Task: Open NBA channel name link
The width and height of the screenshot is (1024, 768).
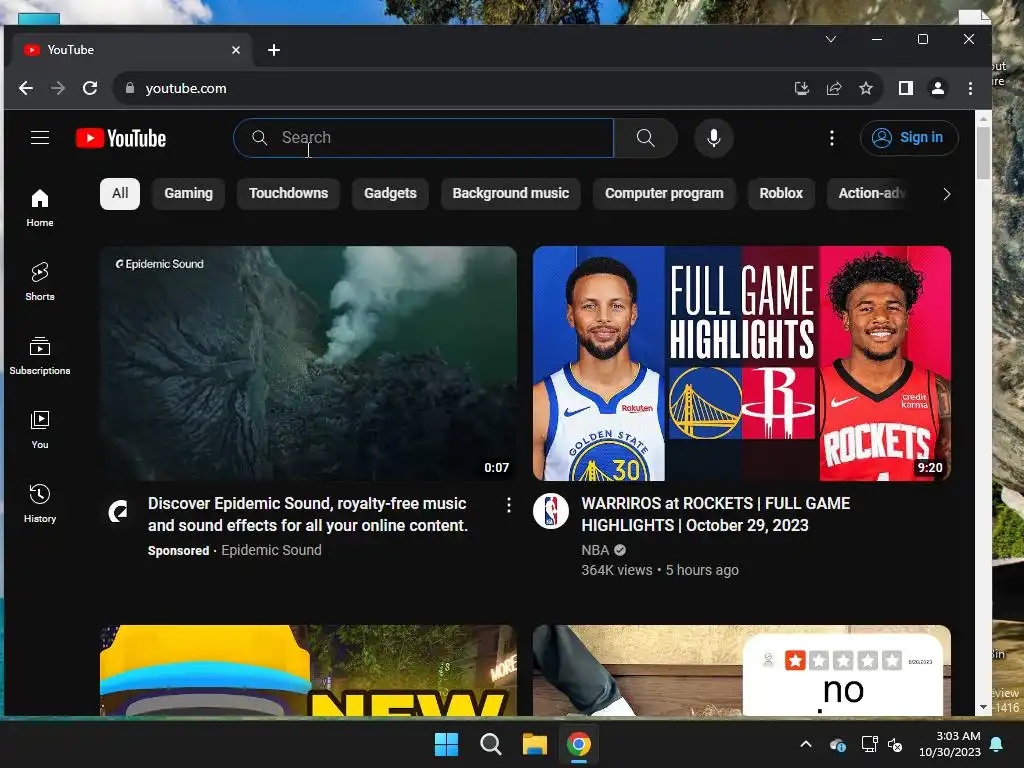Action: pos(595,551)
